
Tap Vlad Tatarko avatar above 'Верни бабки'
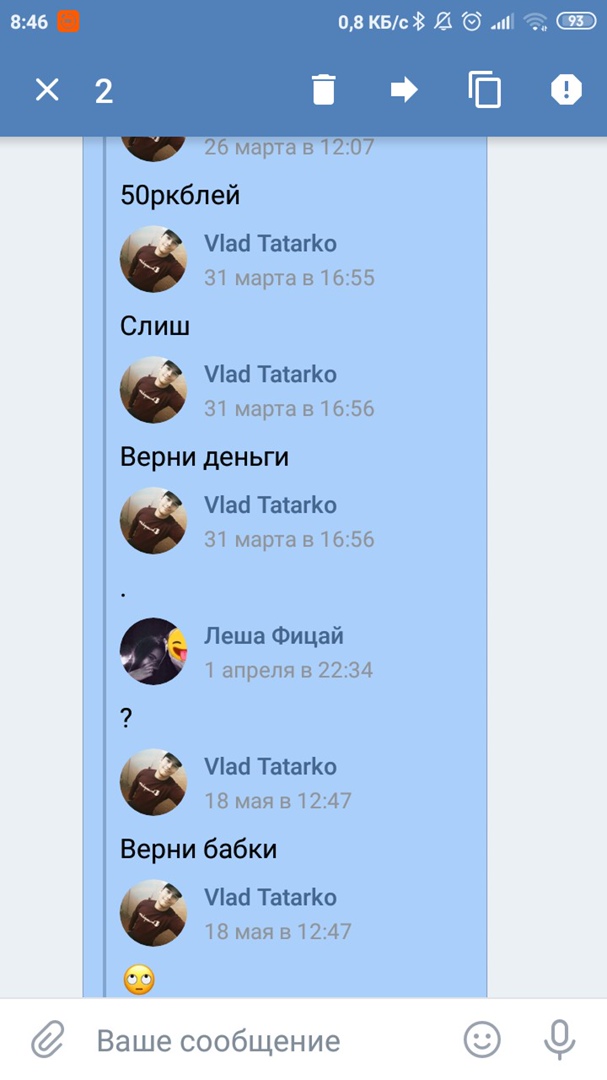154,782
